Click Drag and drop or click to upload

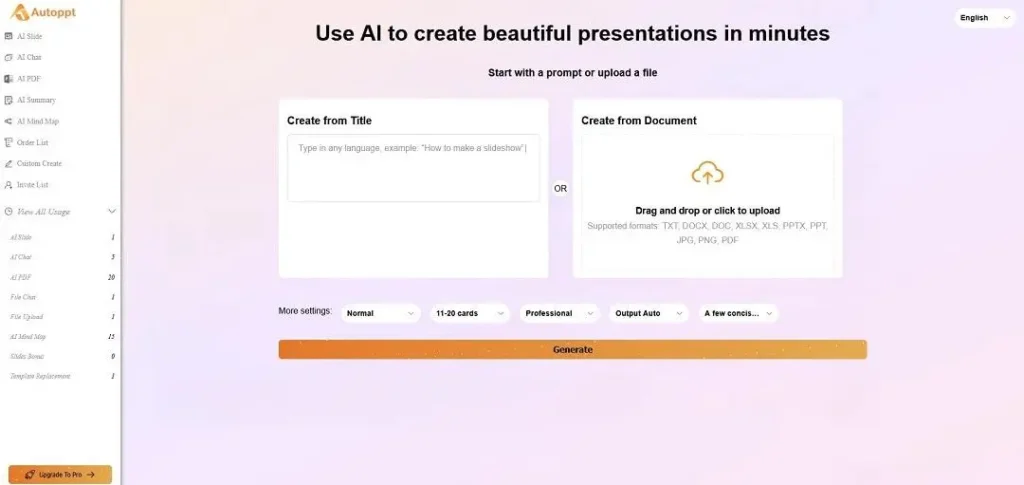[707, 211]
